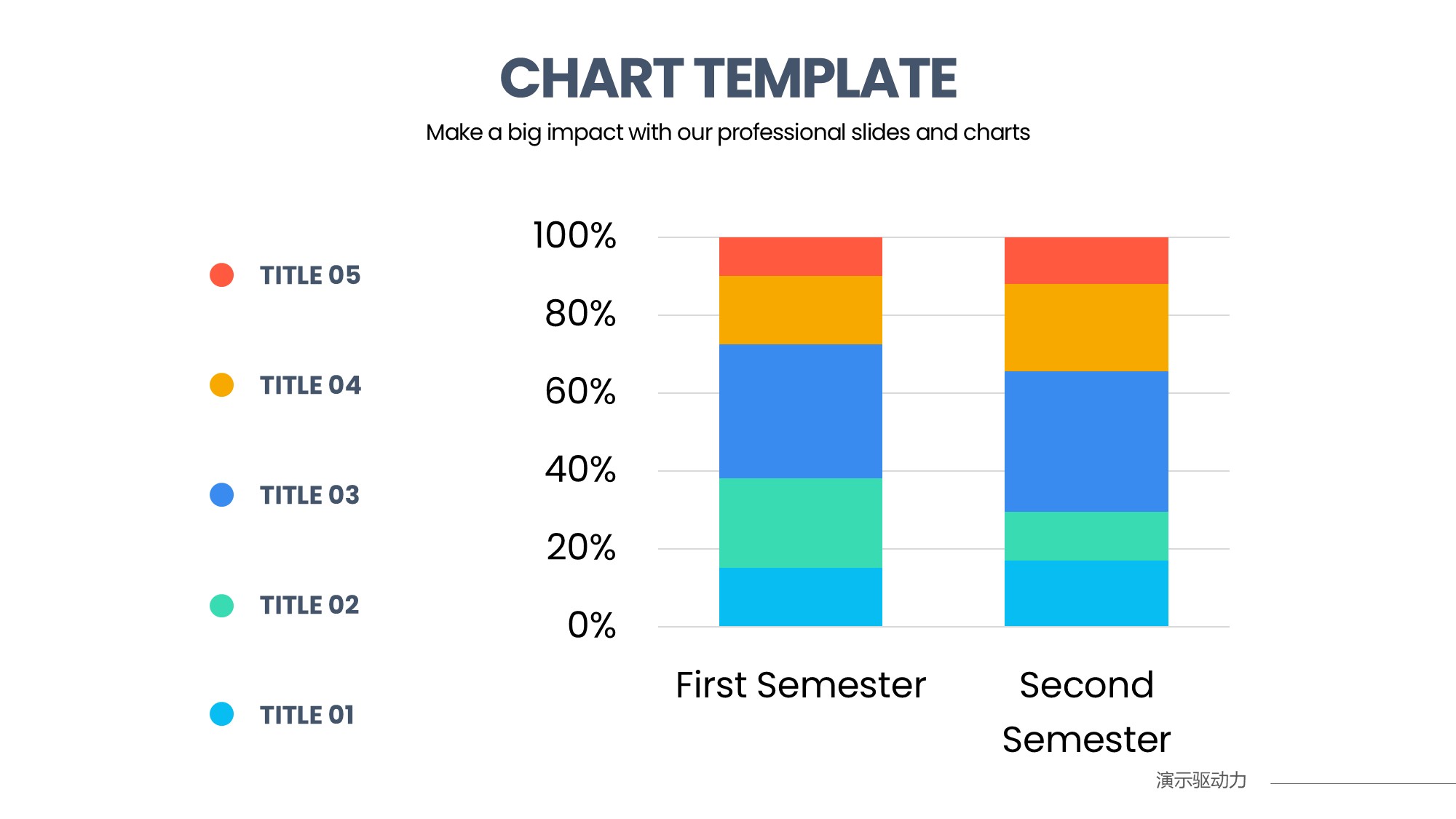Click Second Semester's orange bar segment
Image resolution: width=1456 pixels, height=819 pixels.
click(x=1086, y=328)
